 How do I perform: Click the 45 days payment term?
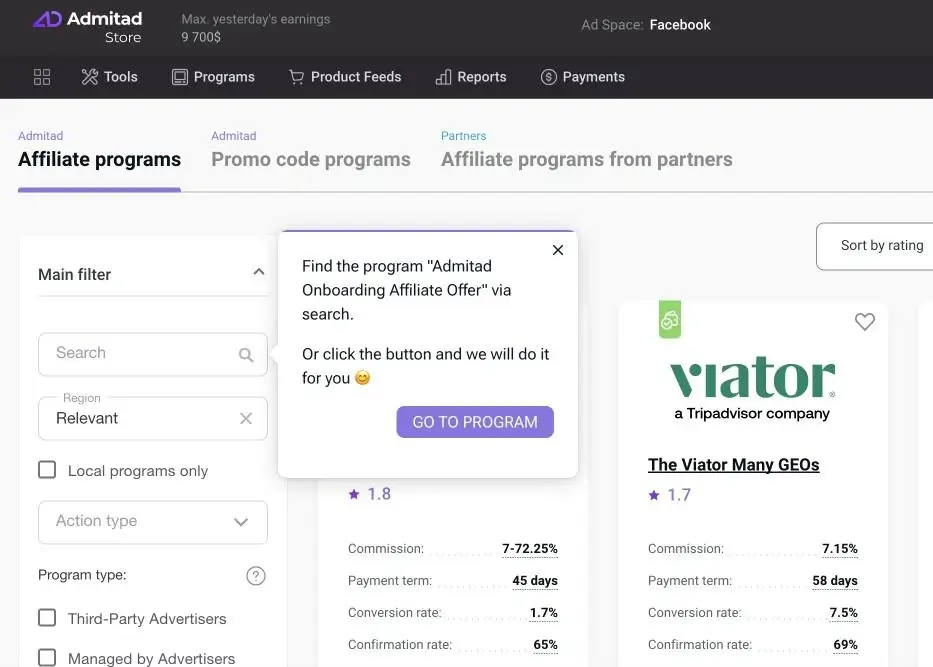pos(535,581)
